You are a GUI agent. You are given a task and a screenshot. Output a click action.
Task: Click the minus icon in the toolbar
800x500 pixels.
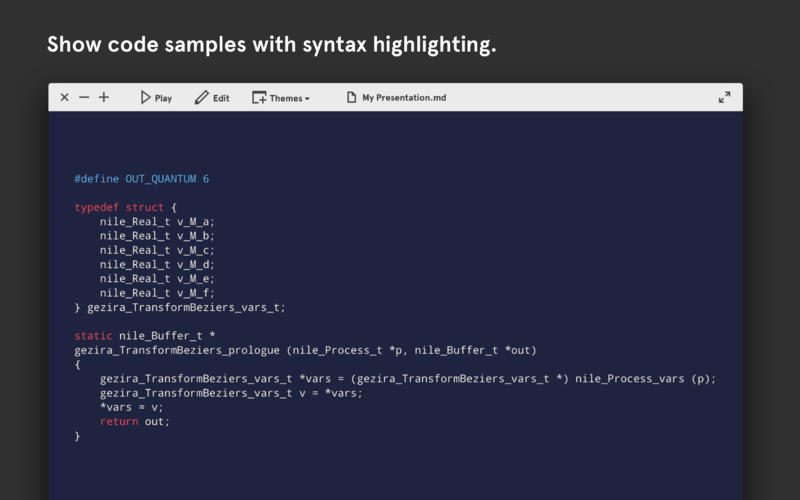pos(84,98)
